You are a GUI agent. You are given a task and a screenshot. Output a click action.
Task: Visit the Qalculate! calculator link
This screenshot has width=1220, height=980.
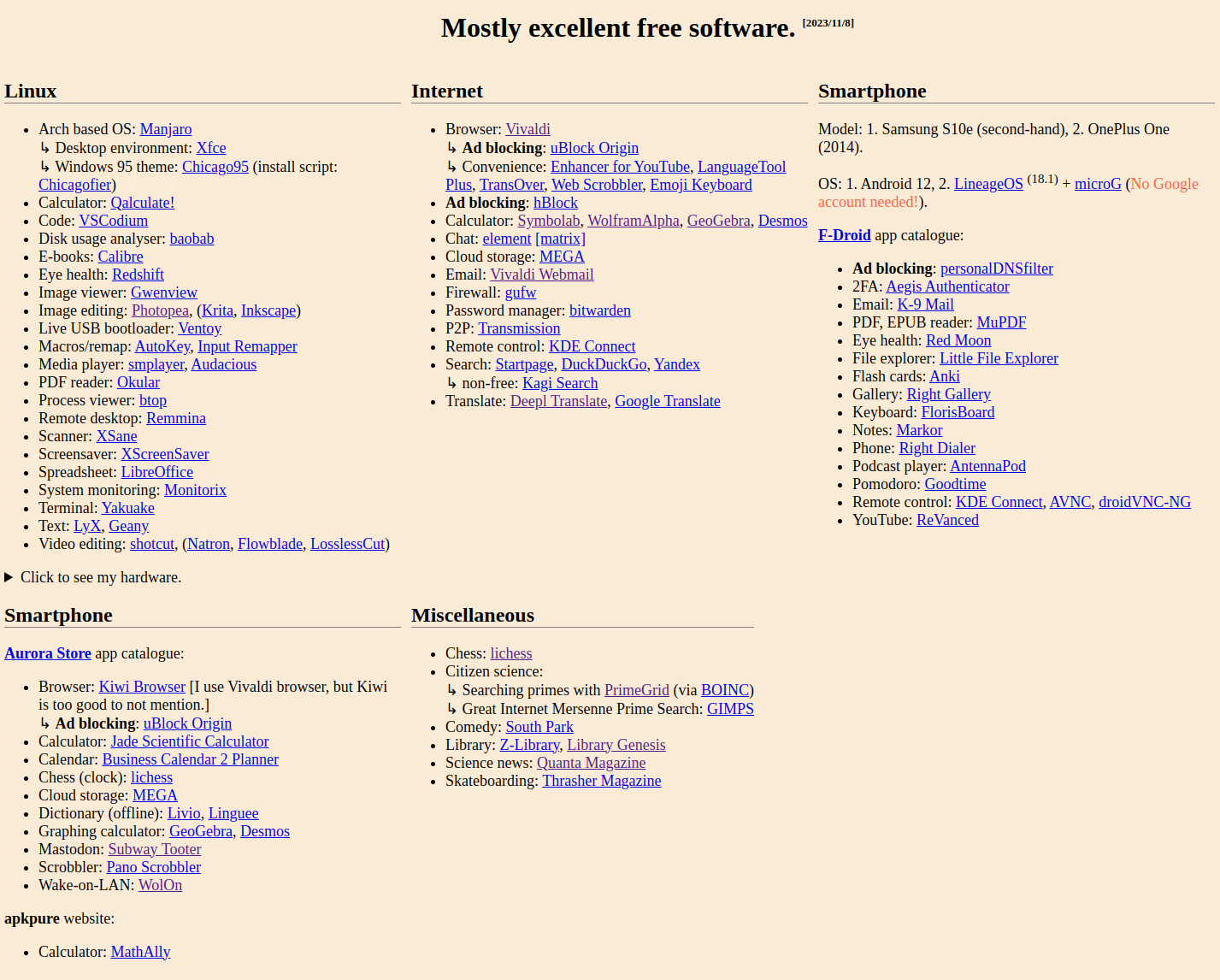click(143, 203)
